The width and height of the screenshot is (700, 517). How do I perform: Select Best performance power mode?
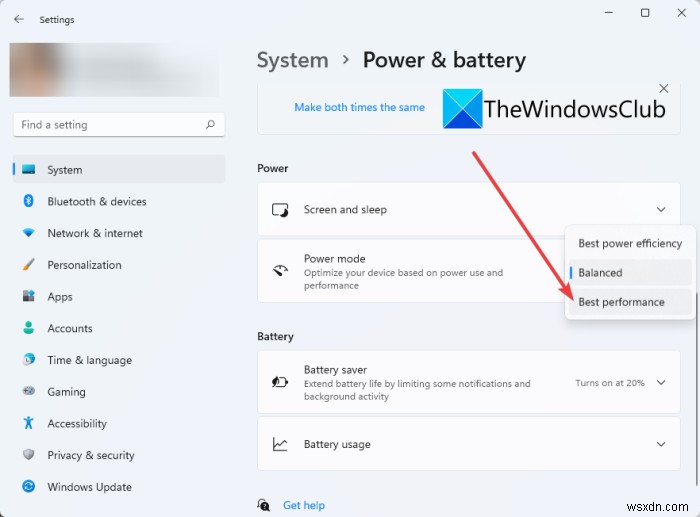(x=630, y=302)
